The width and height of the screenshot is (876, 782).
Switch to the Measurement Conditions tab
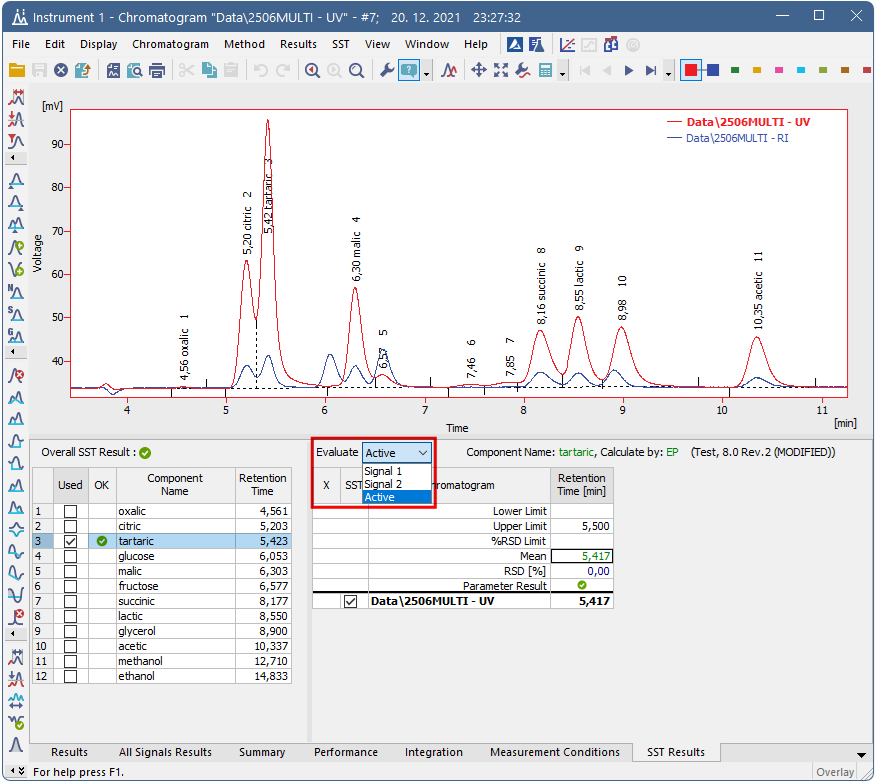555,752
